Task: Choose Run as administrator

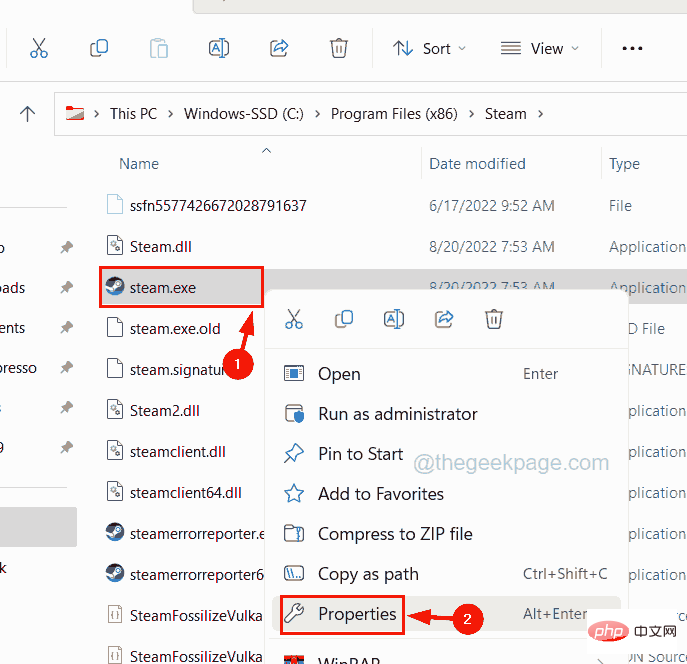Action: pos(446,414)
